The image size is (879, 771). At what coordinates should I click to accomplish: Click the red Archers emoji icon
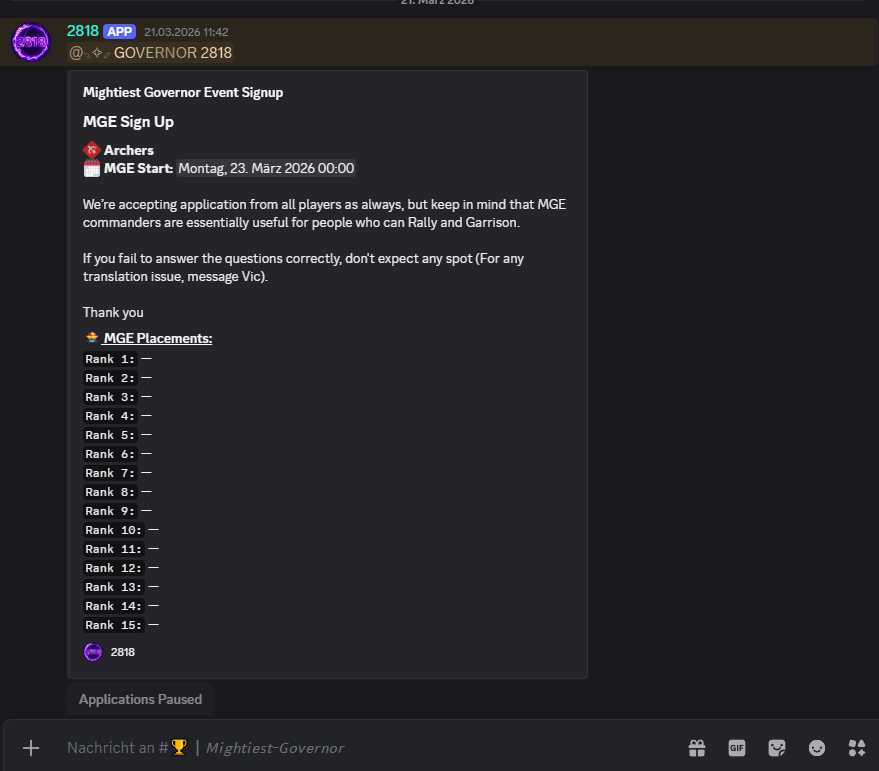[92, 150]
